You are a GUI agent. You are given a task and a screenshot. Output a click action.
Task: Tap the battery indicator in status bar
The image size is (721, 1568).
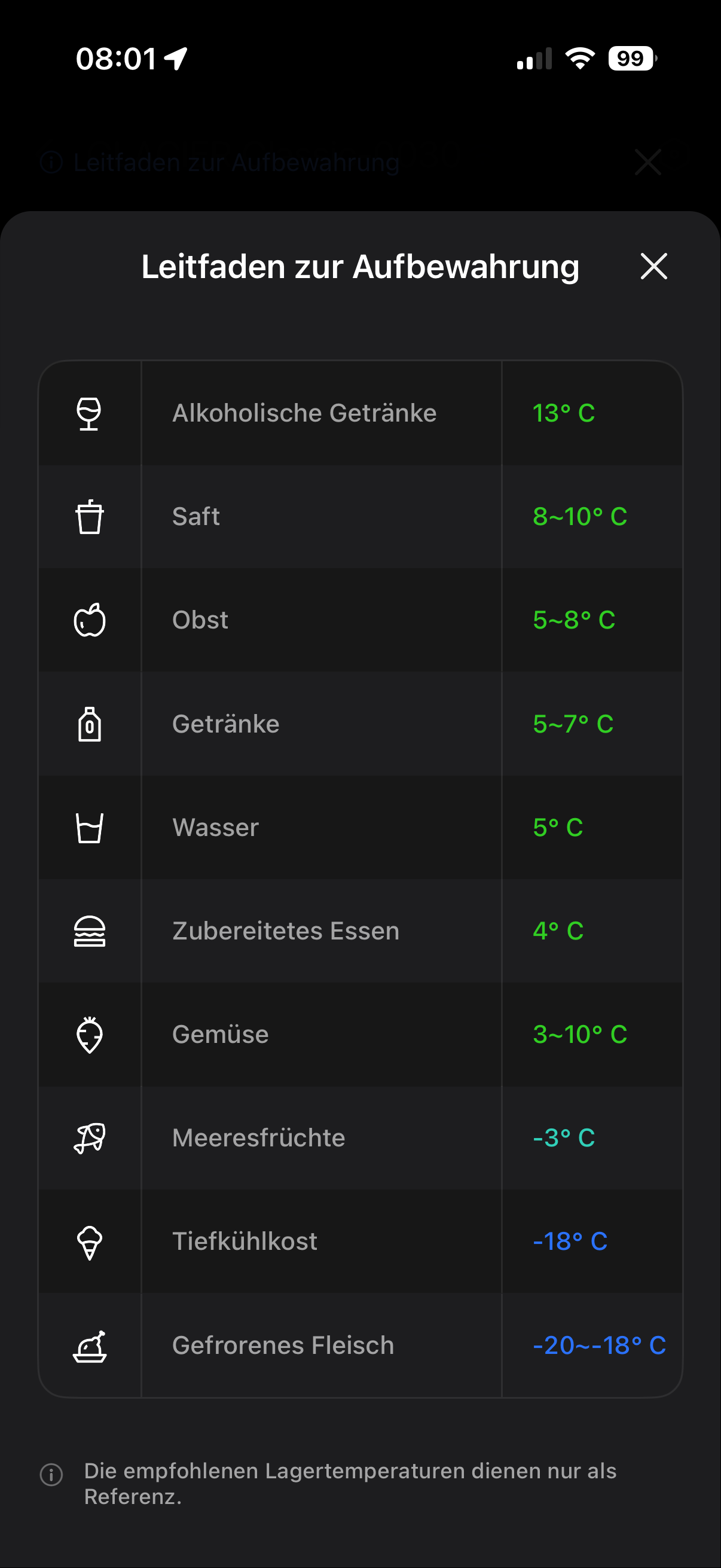(633, 59)
